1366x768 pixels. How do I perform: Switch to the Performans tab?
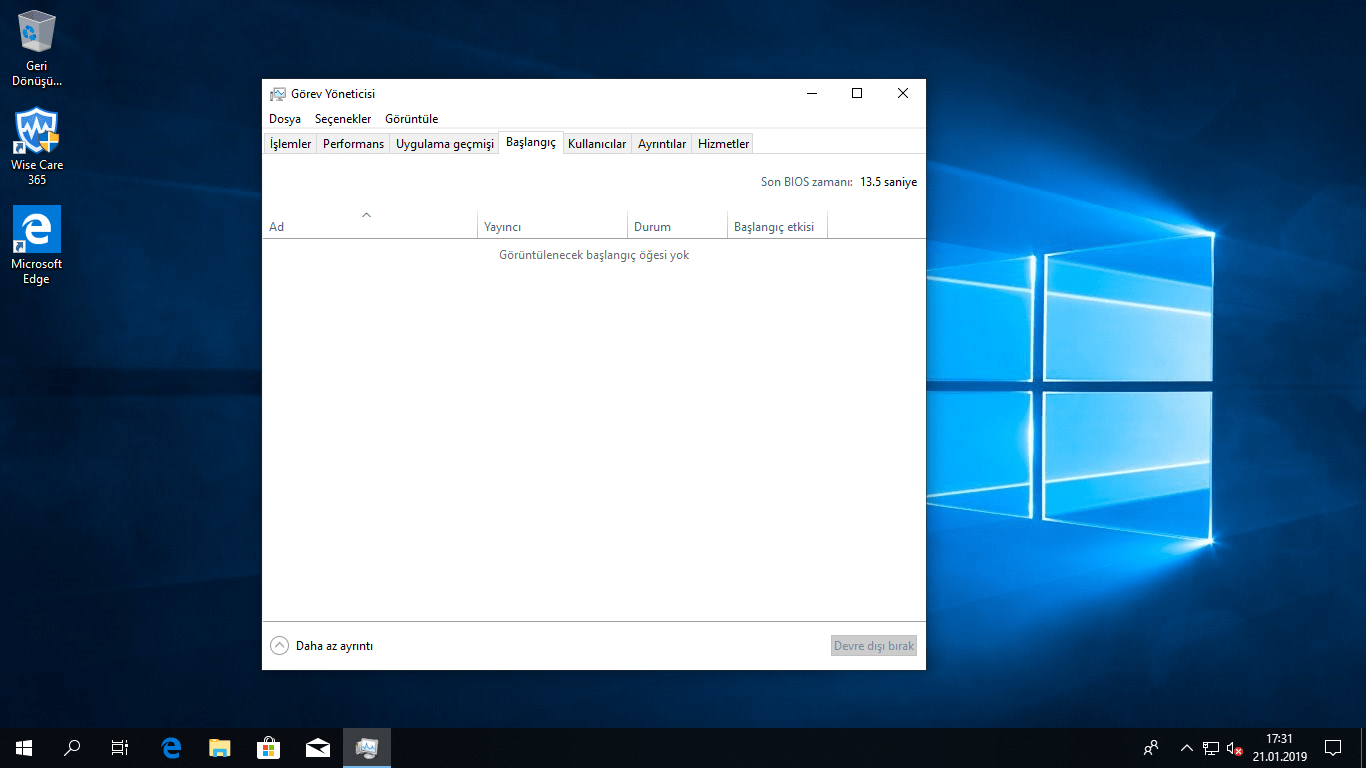coord(353,144)
